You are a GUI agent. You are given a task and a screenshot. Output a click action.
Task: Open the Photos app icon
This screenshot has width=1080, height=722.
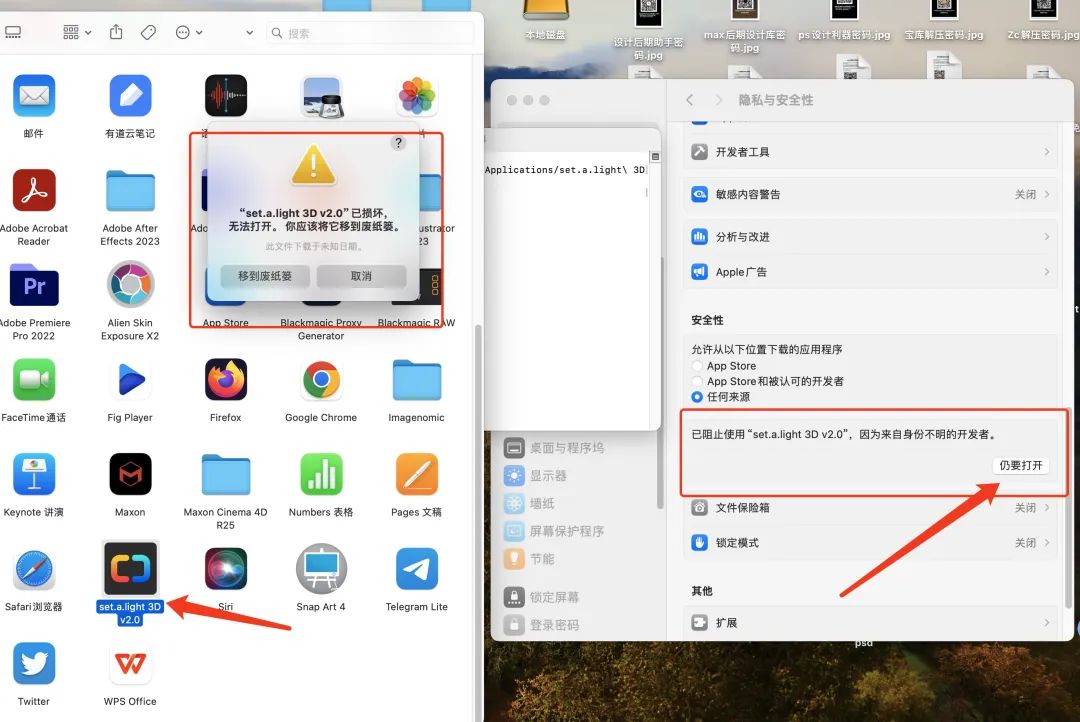417,96
